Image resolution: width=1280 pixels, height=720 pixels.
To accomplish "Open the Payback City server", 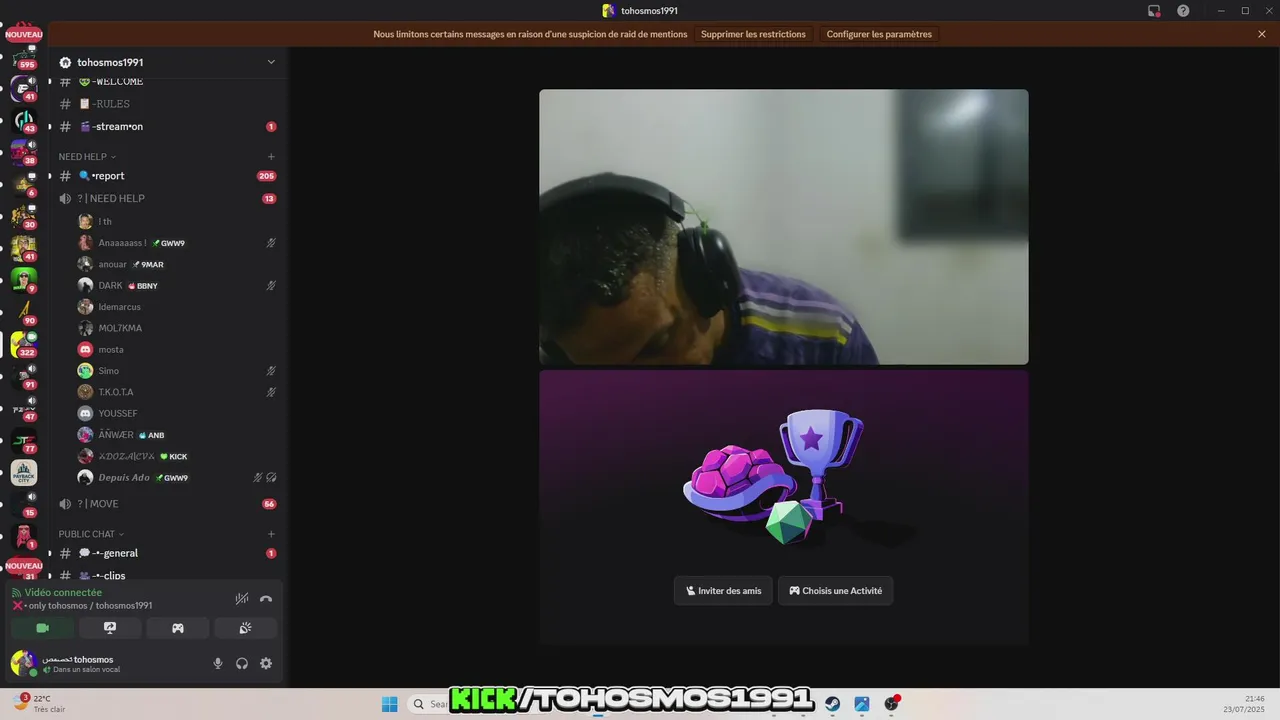I will click(x=24, y=473).
